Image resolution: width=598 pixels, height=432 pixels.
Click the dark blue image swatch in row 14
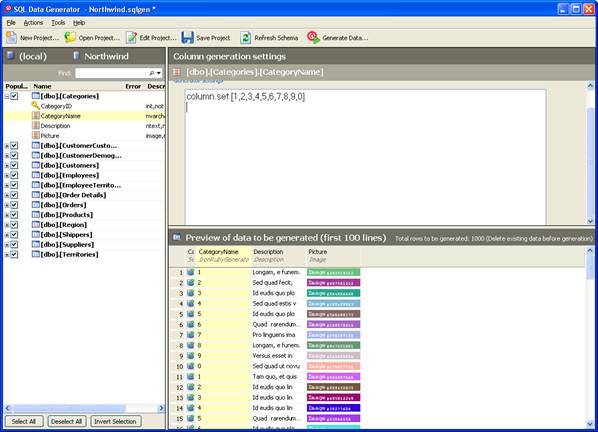(x=333, y=408)
